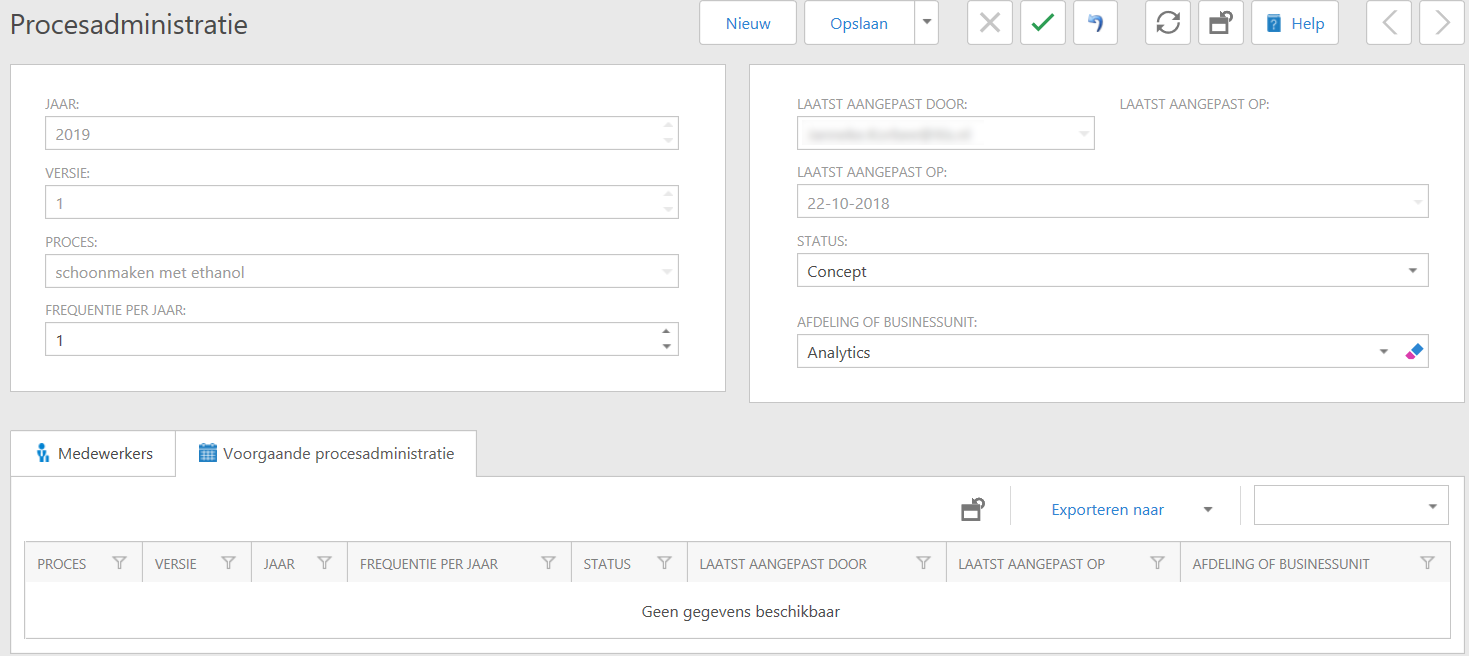Viewport: 1469px width, 656px height.
Task: Open the Afdeling of Businessunit dropdown
Action: tap(1384, 352)
